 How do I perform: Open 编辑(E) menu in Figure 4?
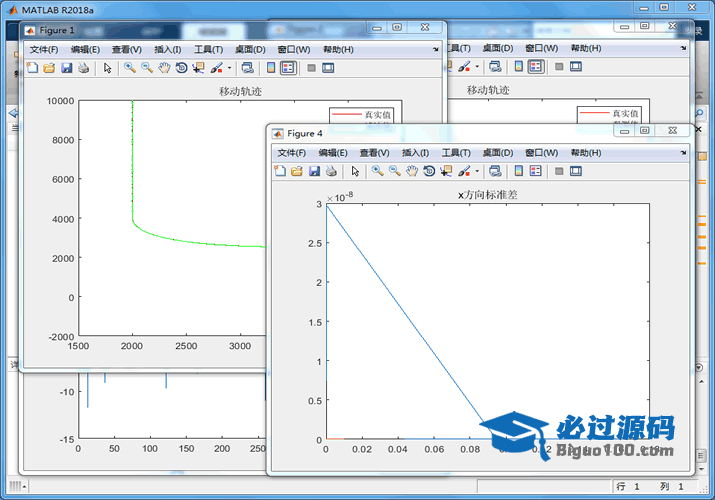tap(333, 153)
